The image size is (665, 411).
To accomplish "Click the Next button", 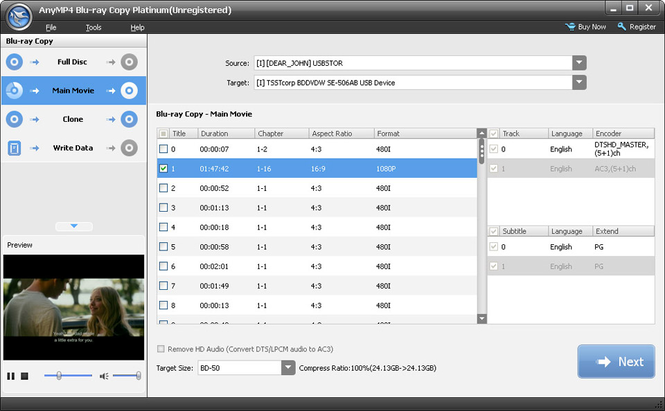I will (x=616, y=361).
